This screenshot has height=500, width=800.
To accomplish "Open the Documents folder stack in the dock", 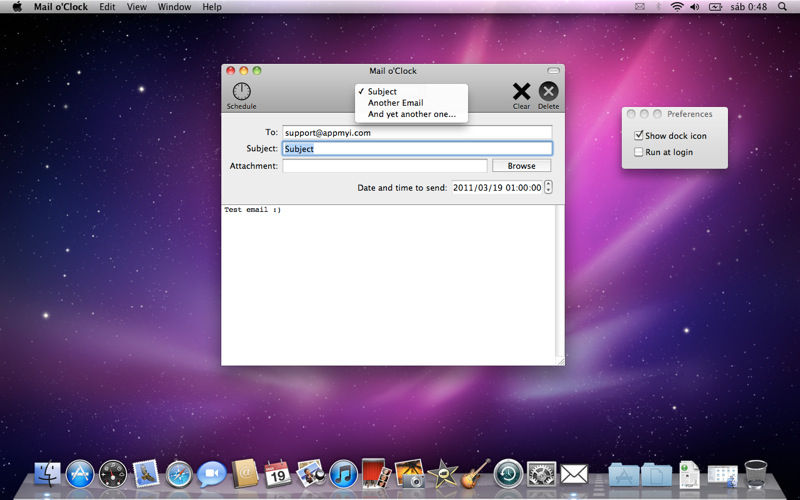I will click(x=657, y=474).
